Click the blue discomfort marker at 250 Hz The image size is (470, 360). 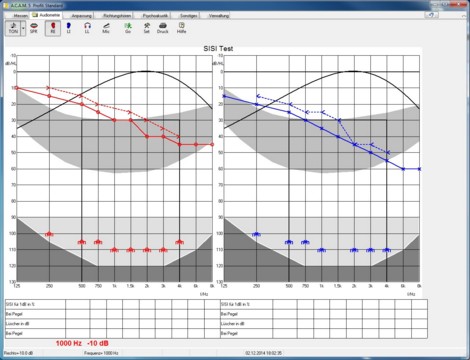256,234
